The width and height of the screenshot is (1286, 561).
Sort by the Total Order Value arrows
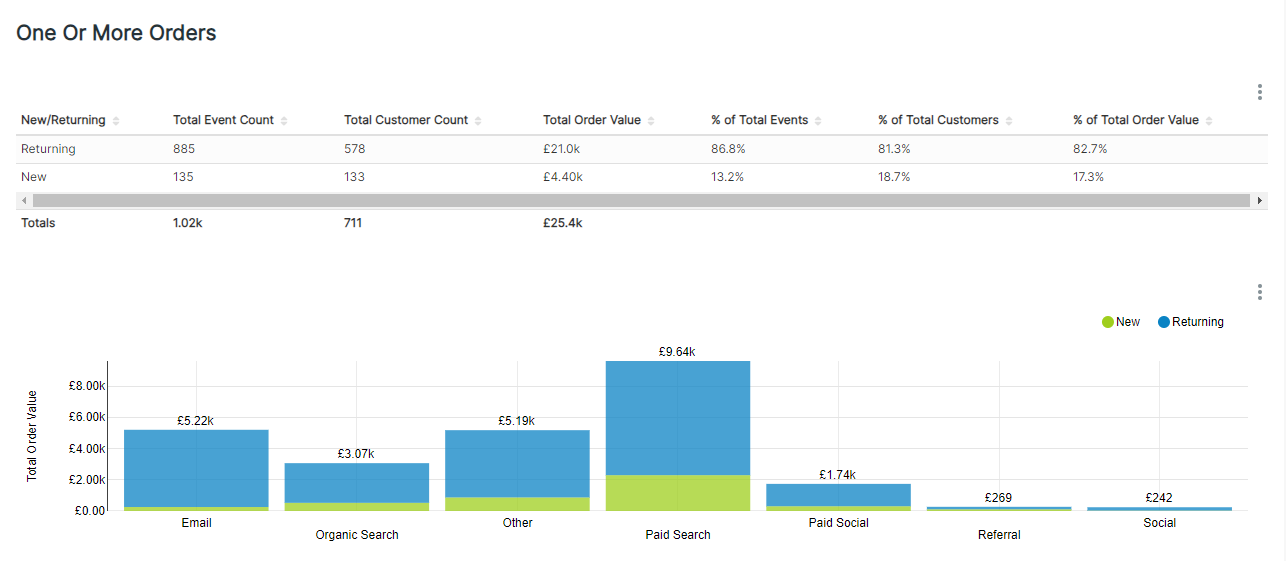tap(651, 121)
